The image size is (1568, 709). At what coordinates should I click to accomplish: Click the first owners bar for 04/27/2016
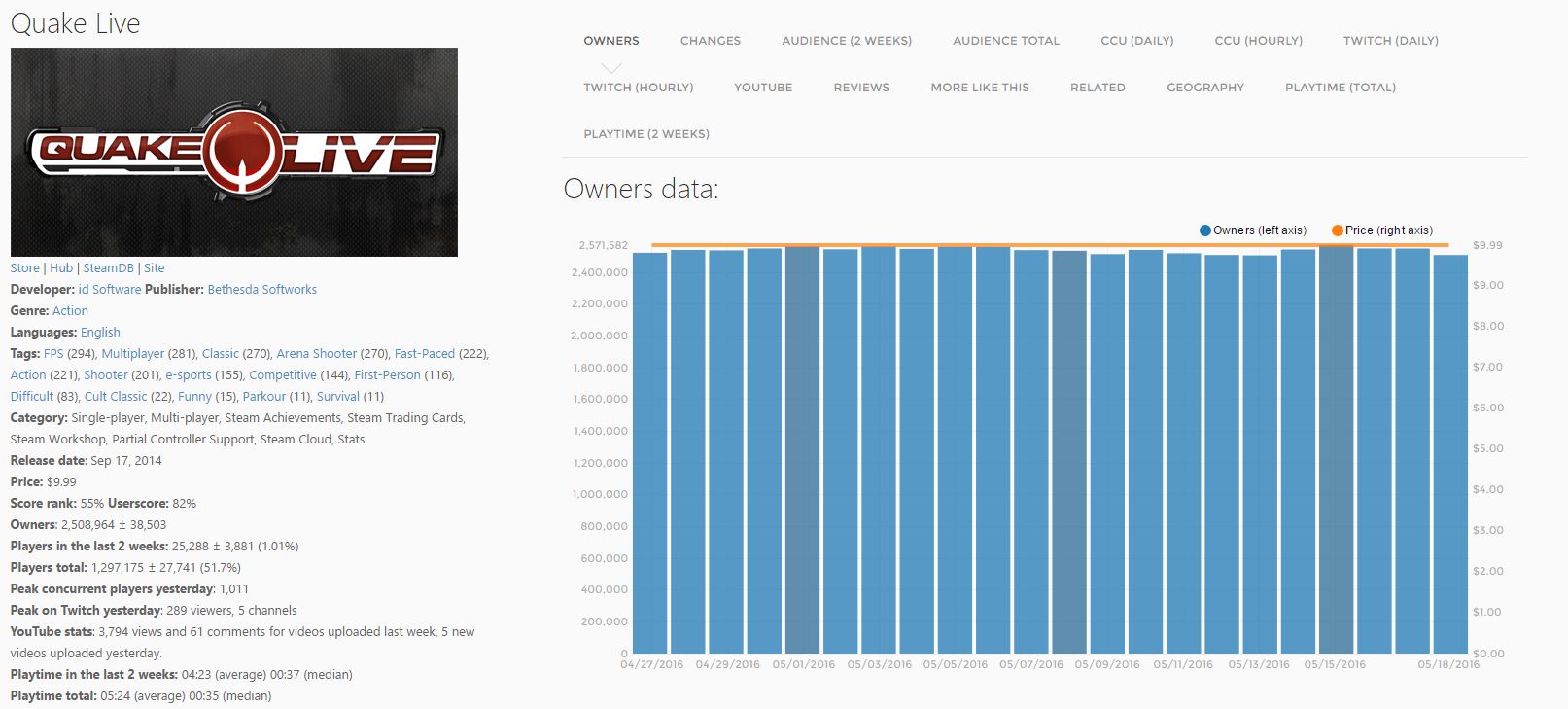pyautogui.click(x=650, y=452)
